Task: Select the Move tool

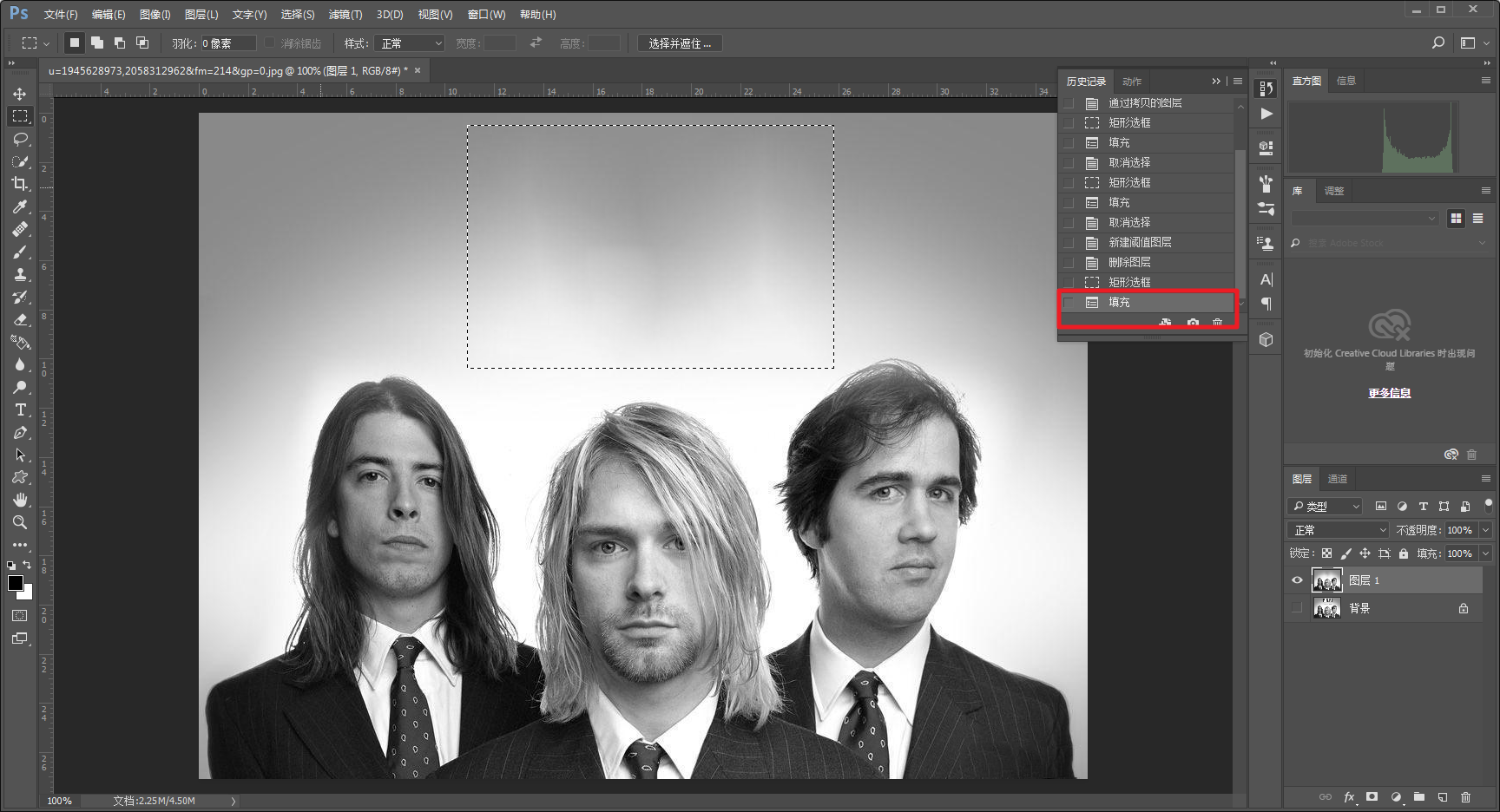Action: [x=20, y=94]
